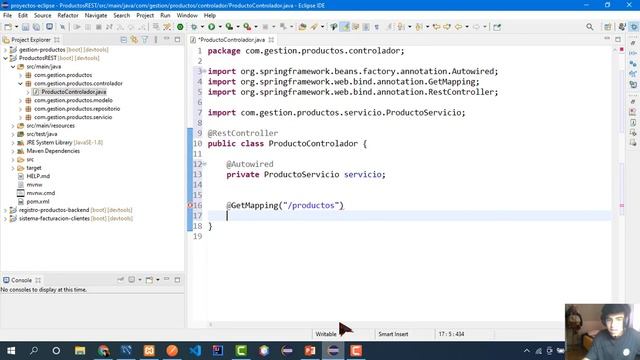
Task: Fold imports using line 3 marker
Action: coord(204,71)
